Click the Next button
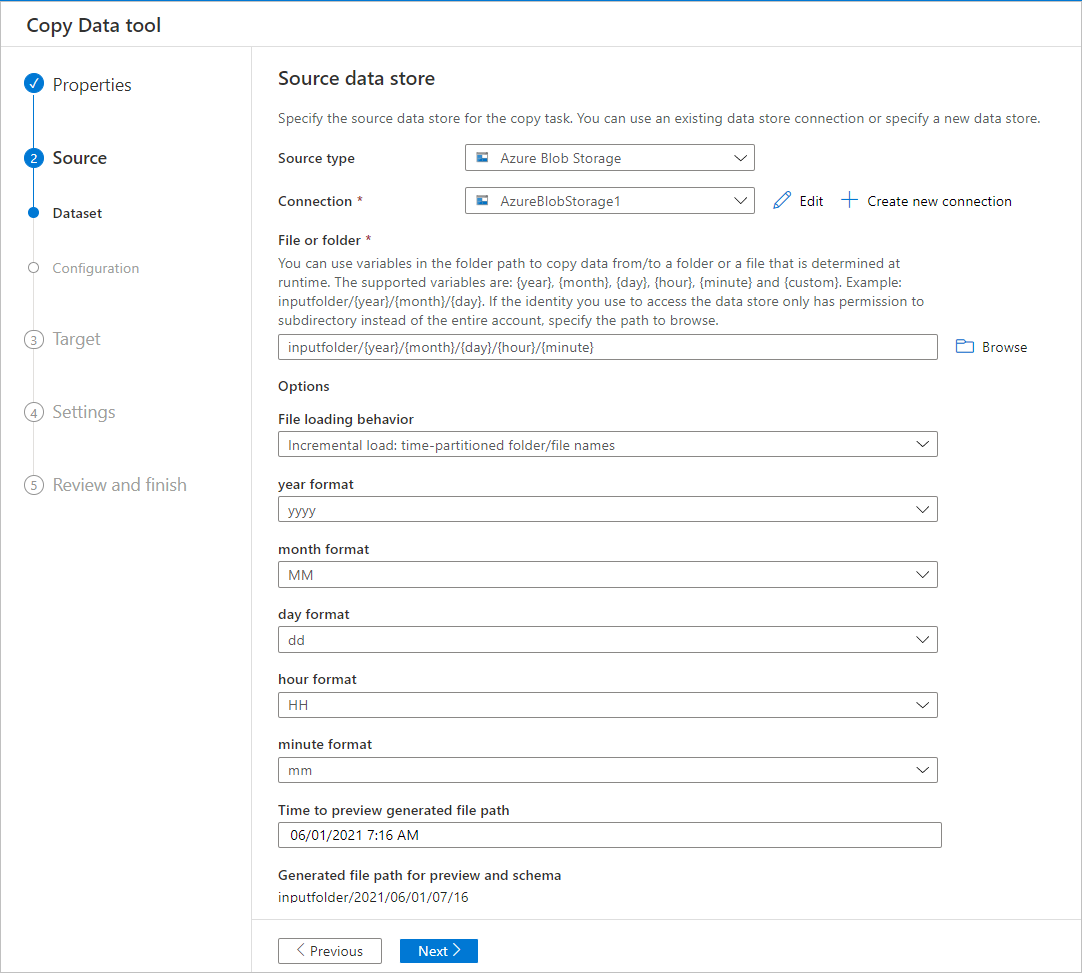This screenshot has height=973, width=1082. click(438, 950)
